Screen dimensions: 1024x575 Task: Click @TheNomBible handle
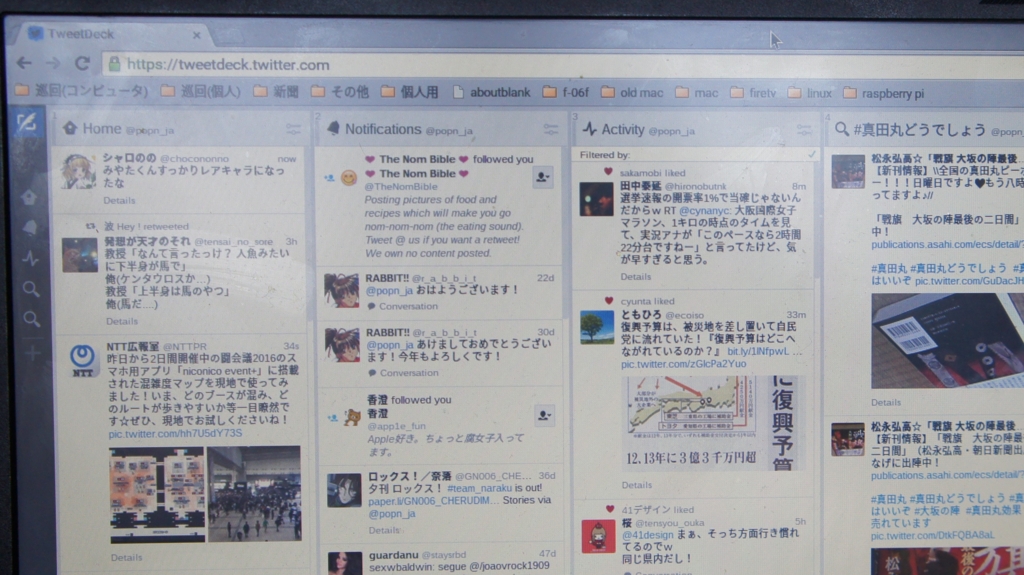(x=401, y=187)
